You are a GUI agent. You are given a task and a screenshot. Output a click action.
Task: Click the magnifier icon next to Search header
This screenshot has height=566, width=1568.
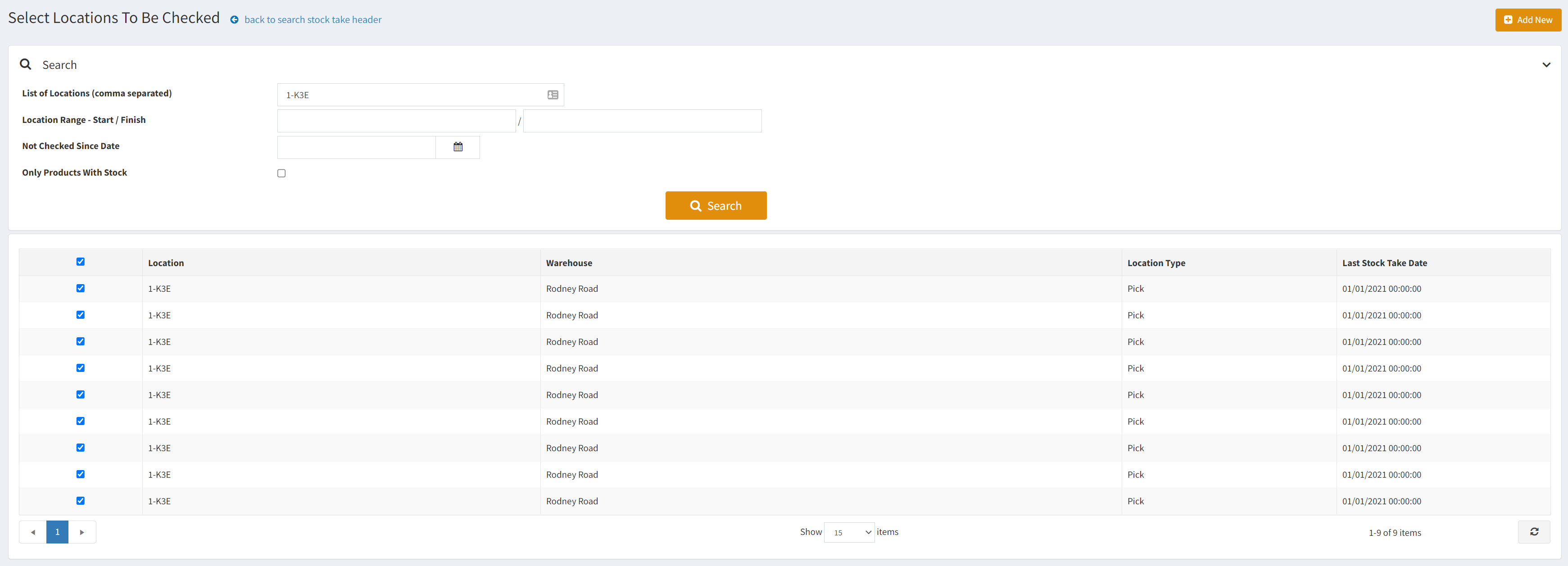[25, 64]
